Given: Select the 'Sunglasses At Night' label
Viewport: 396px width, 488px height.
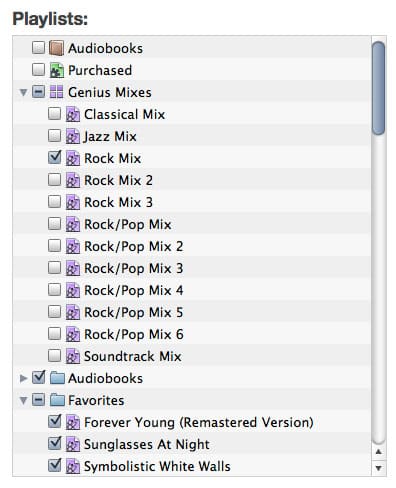Looking at the screenshot, I should click(147, 445).
